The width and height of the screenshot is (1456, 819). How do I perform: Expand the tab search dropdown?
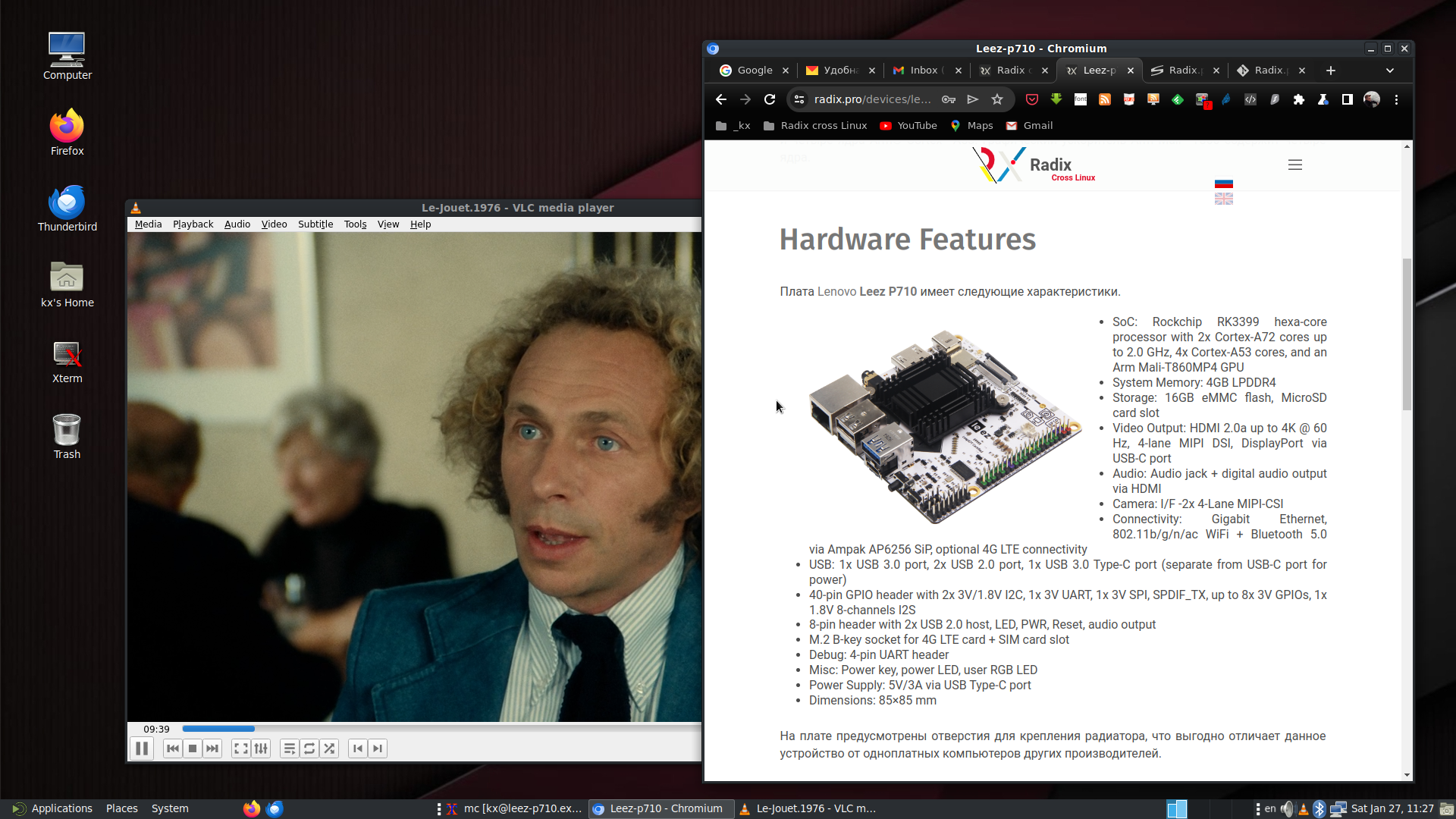coord(1390,71)
